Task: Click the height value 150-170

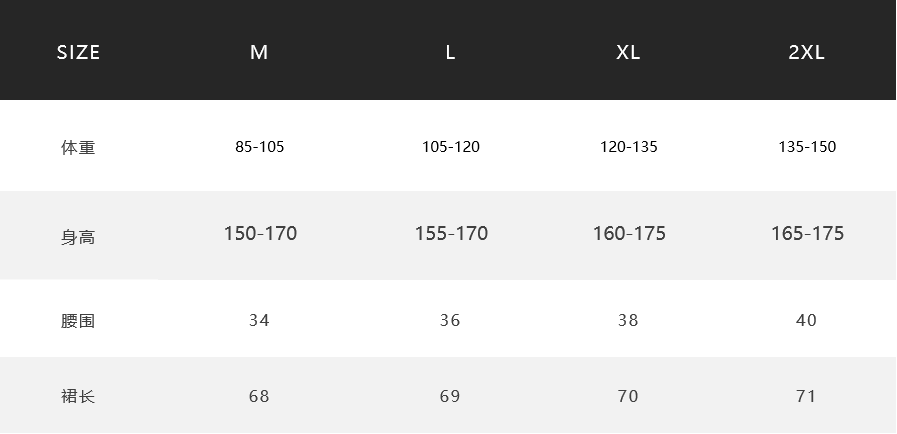Action: [260, 233]
